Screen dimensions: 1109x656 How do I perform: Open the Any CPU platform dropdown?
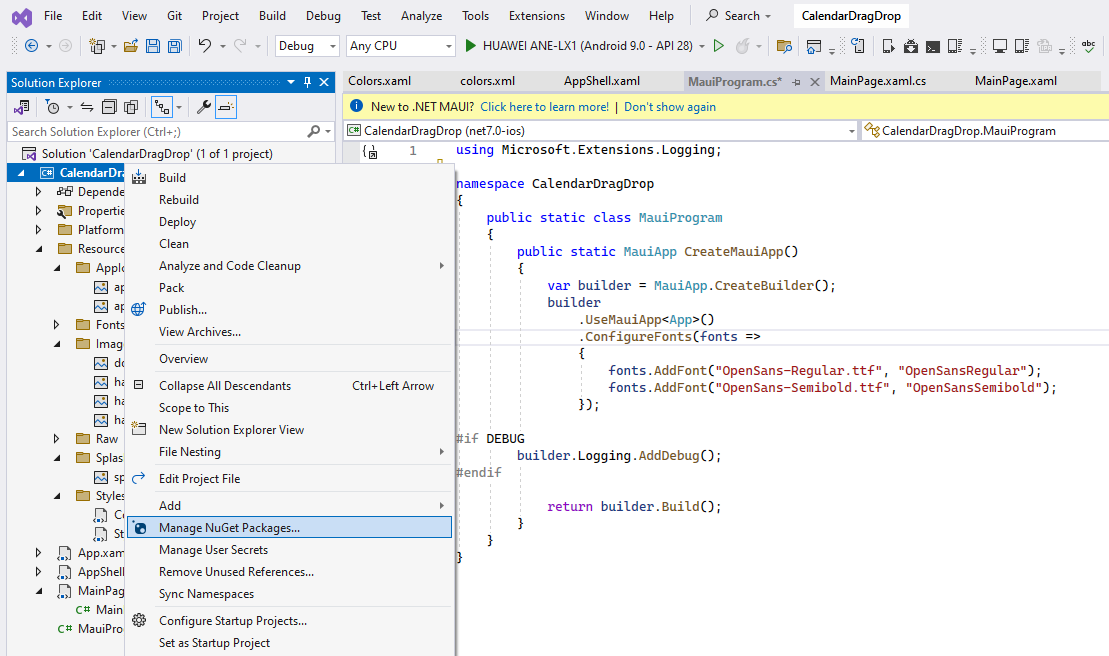pyautogui.click(x=400, y=46)
